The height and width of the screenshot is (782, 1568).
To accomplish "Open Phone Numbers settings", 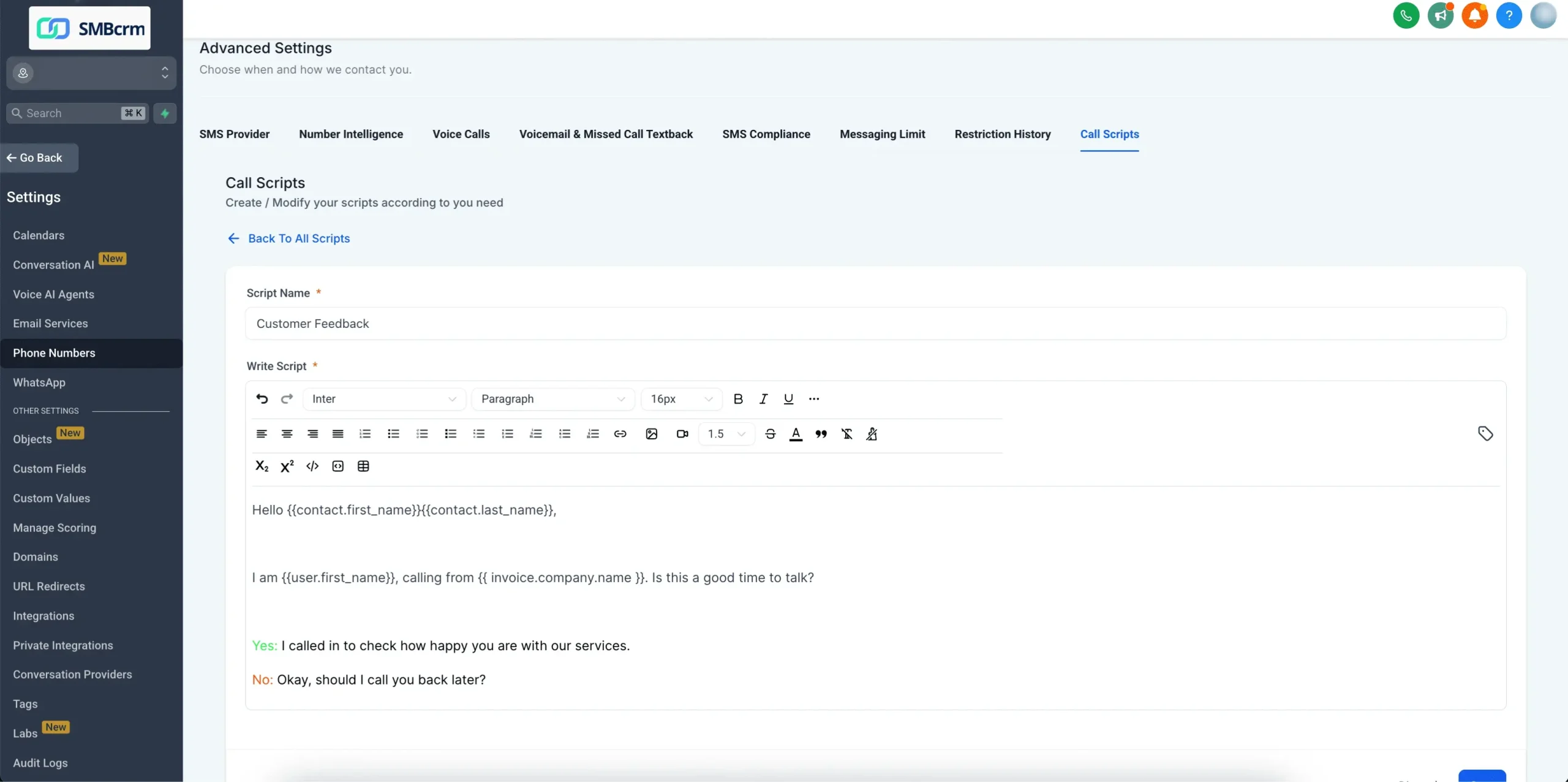I will click(x=91, y=353).
